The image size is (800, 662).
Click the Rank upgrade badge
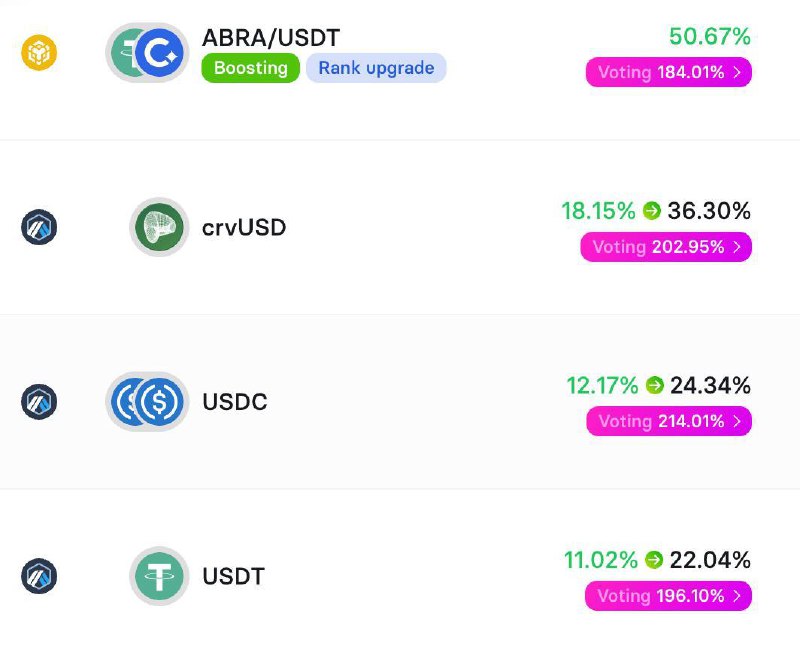377,68
